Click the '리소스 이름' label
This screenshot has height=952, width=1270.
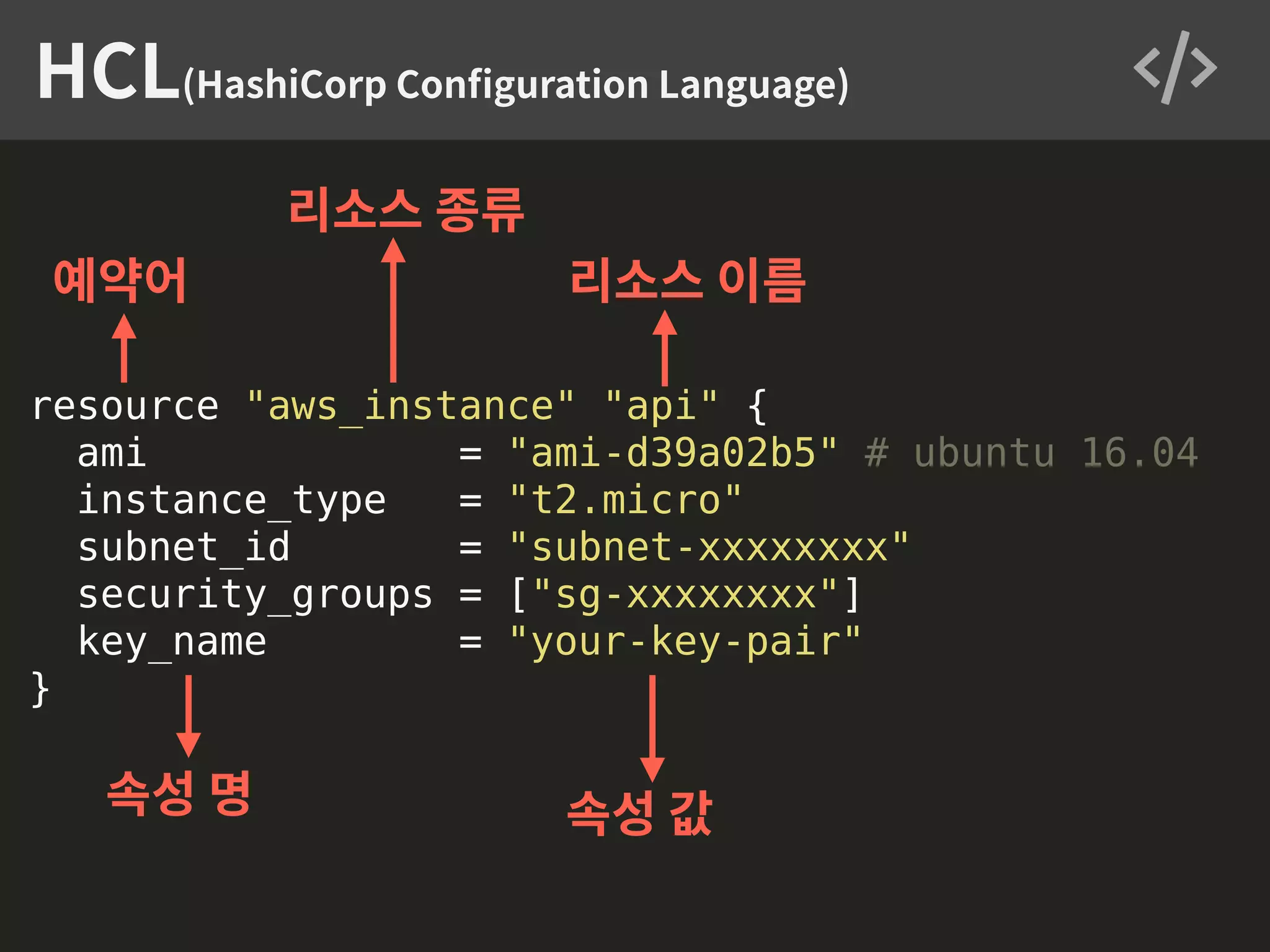pyautogui.click(x=688, y=281)
